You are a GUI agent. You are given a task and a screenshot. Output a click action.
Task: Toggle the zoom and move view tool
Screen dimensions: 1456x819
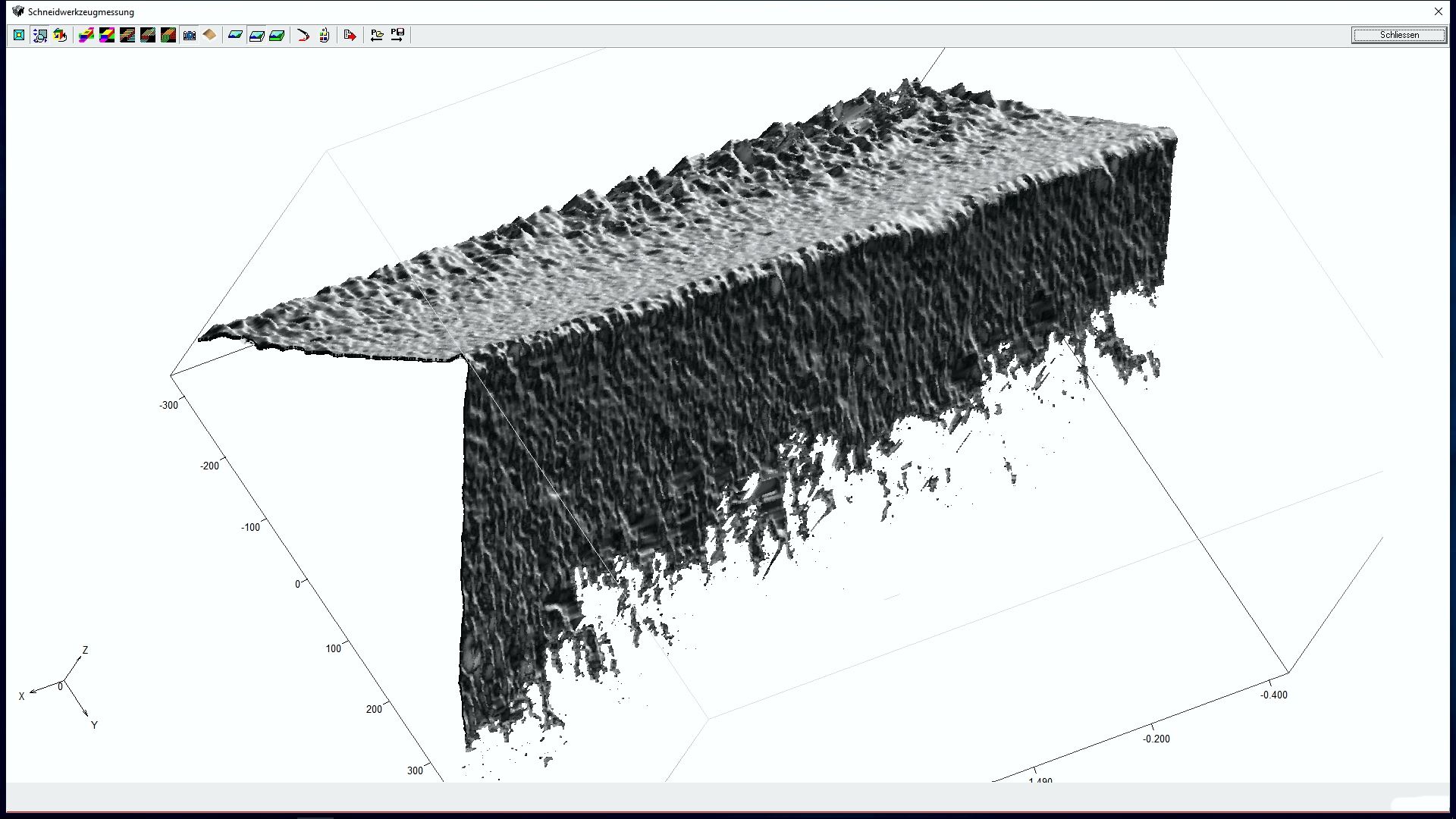point(39,35)
